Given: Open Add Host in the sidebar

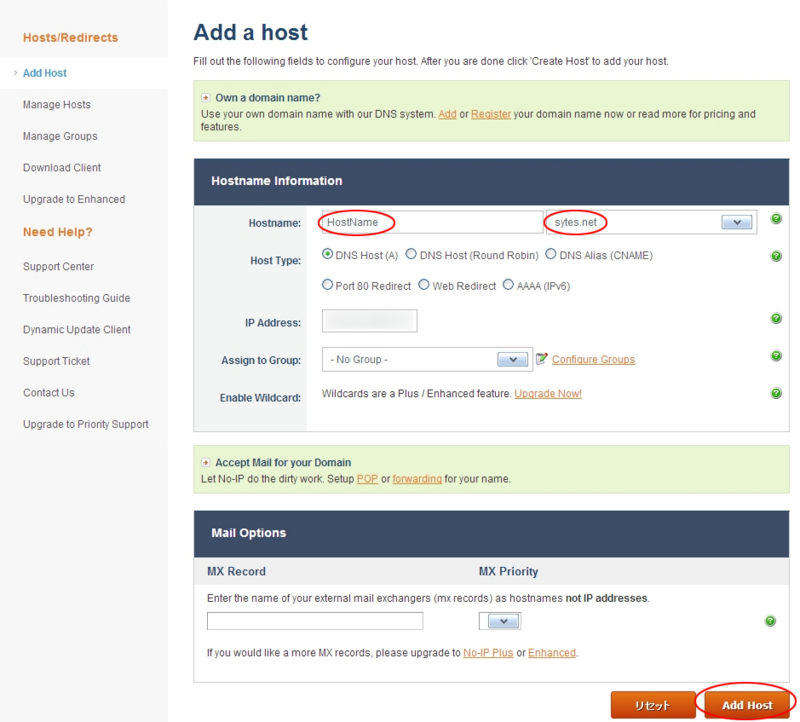Looking at the screenshot, I should tap(45, 73).
